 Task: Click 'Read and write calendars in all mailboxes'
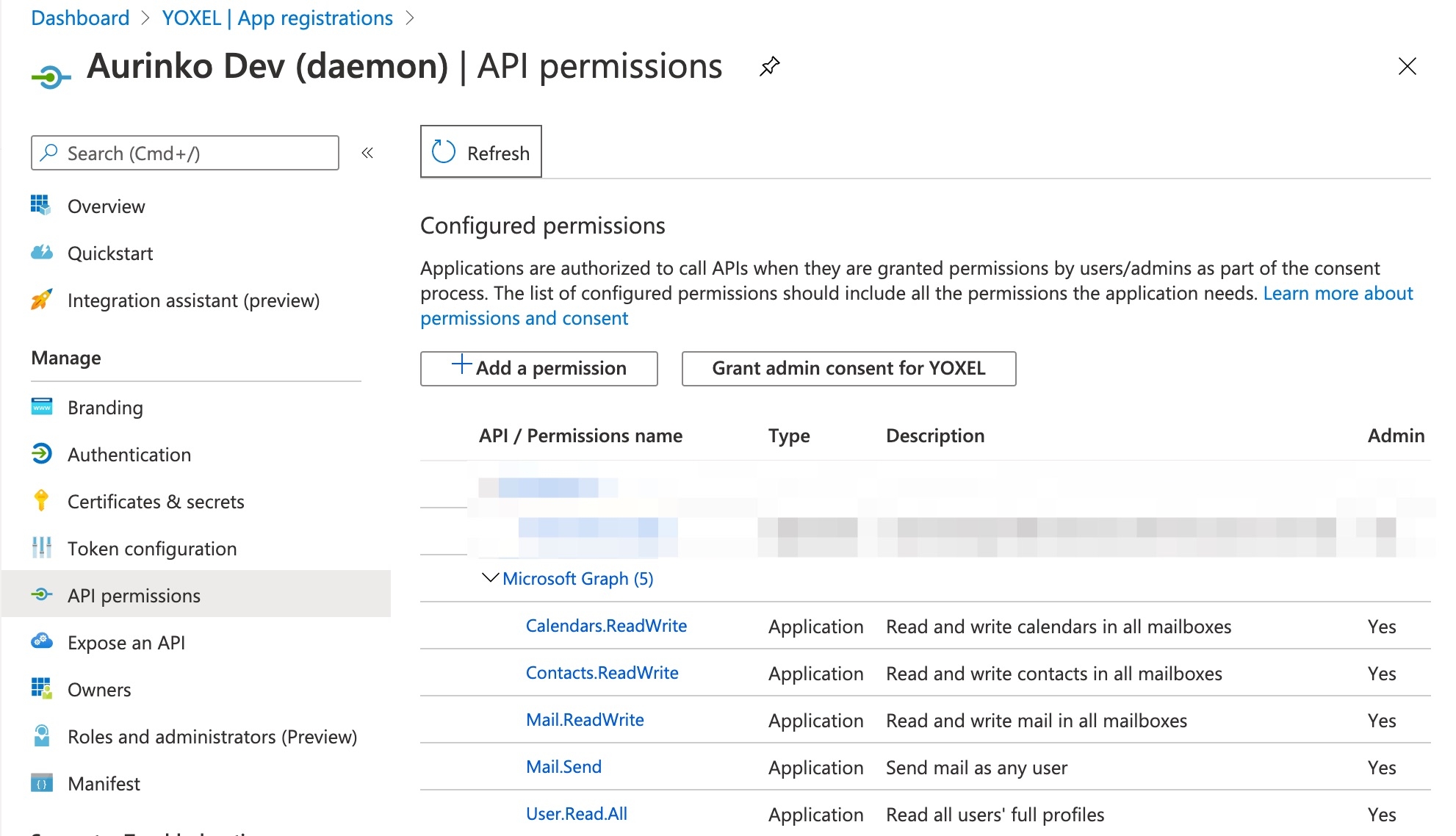tap(1059, 627)
